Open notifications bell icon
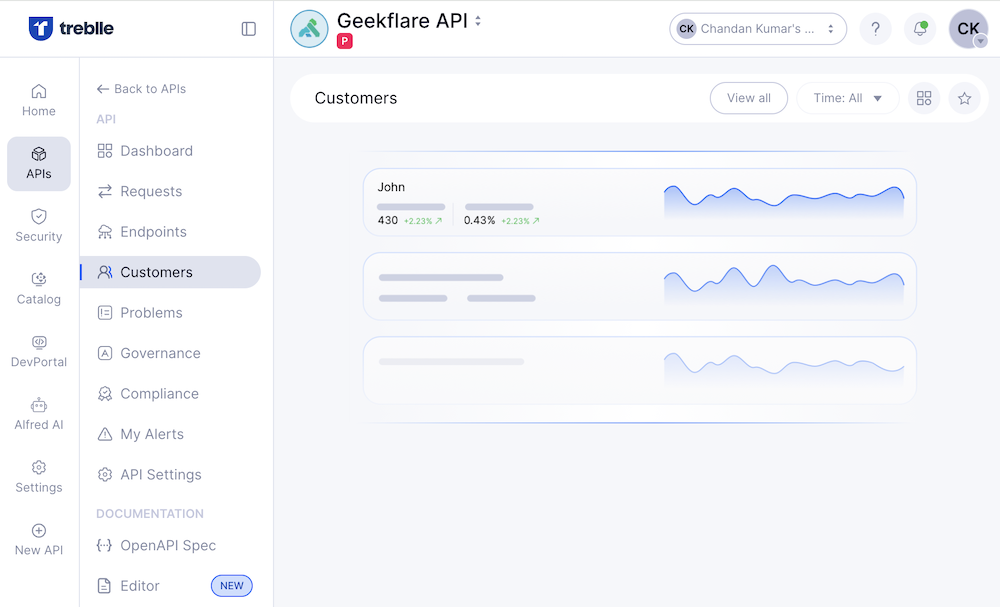Screen dimensions: 1000x607 pyautogui.click(x=920, y=29)
